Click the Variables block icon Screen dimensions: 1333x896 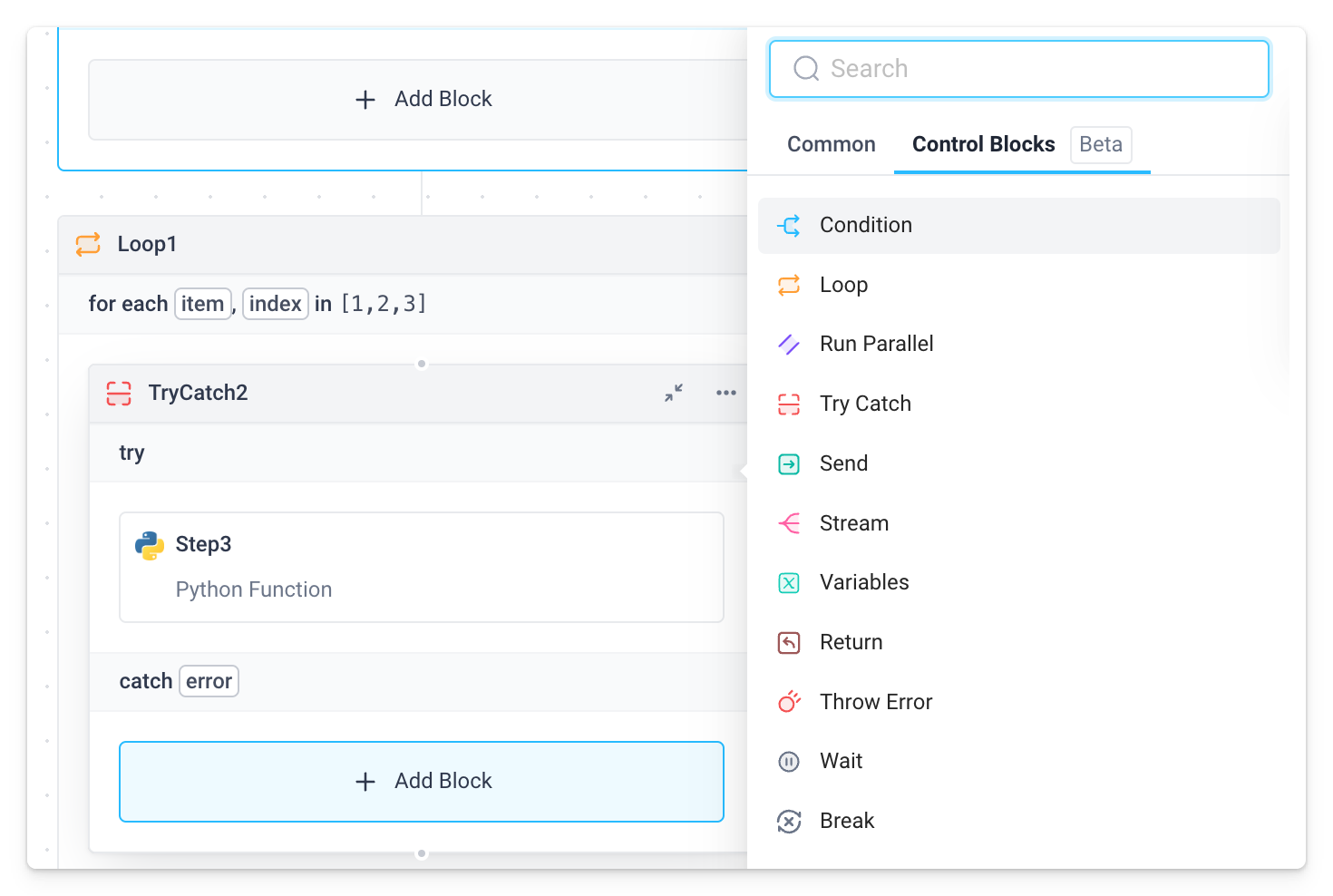click(789, 583)
